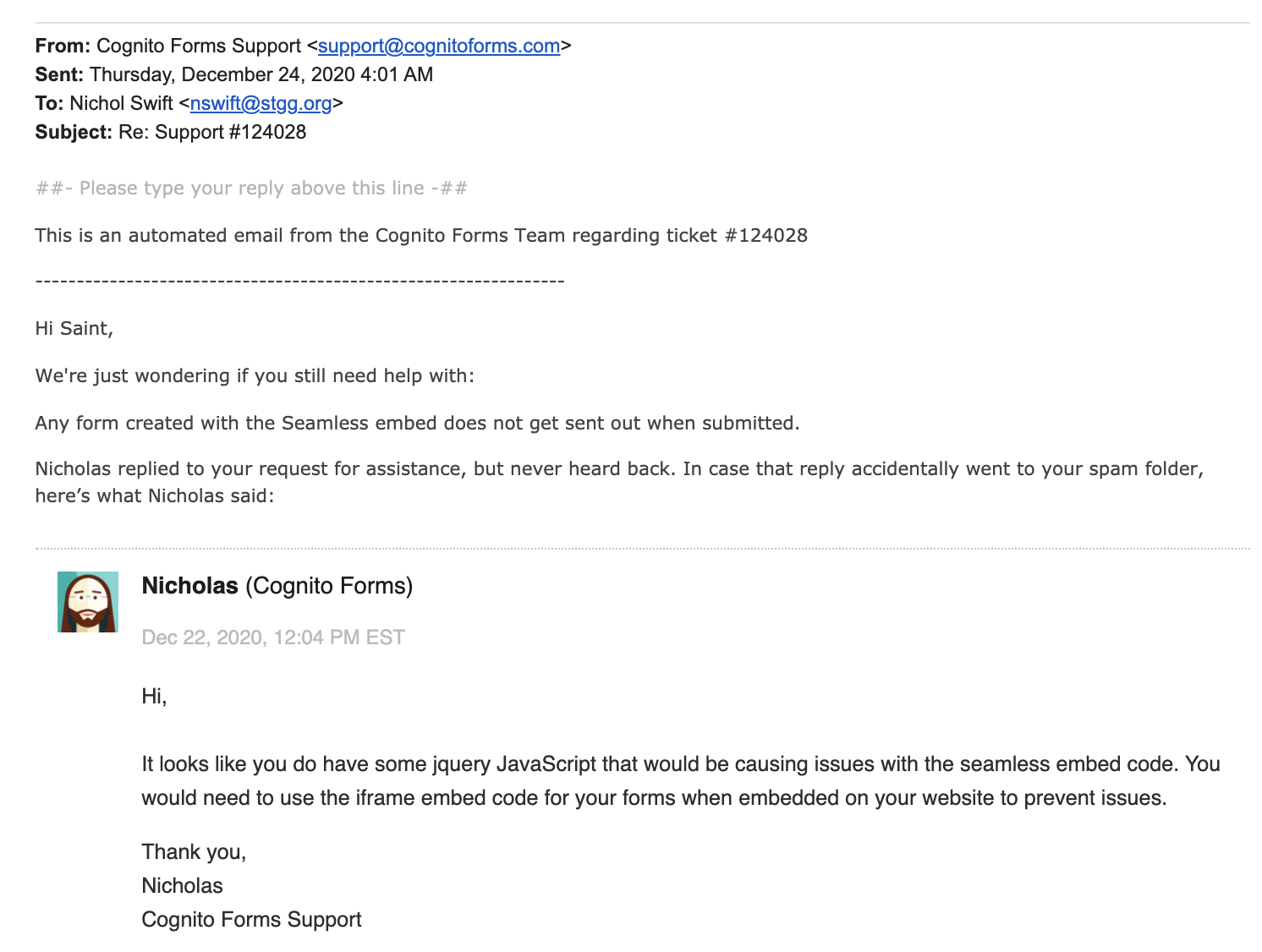Viewport: 1262px width, 952px height.
Task: Click the "Thank you," closing line
Action: click(194, 851)
